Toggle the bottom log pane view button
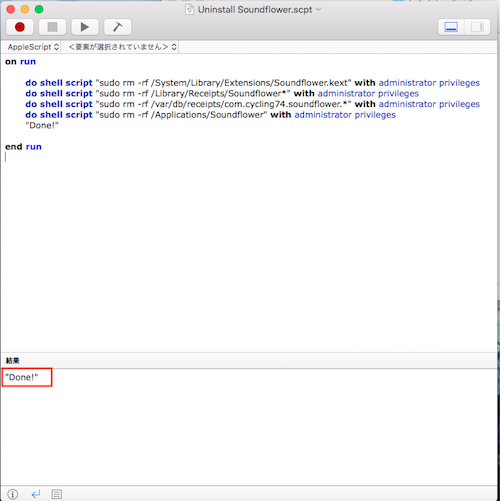 pos(451,27)
